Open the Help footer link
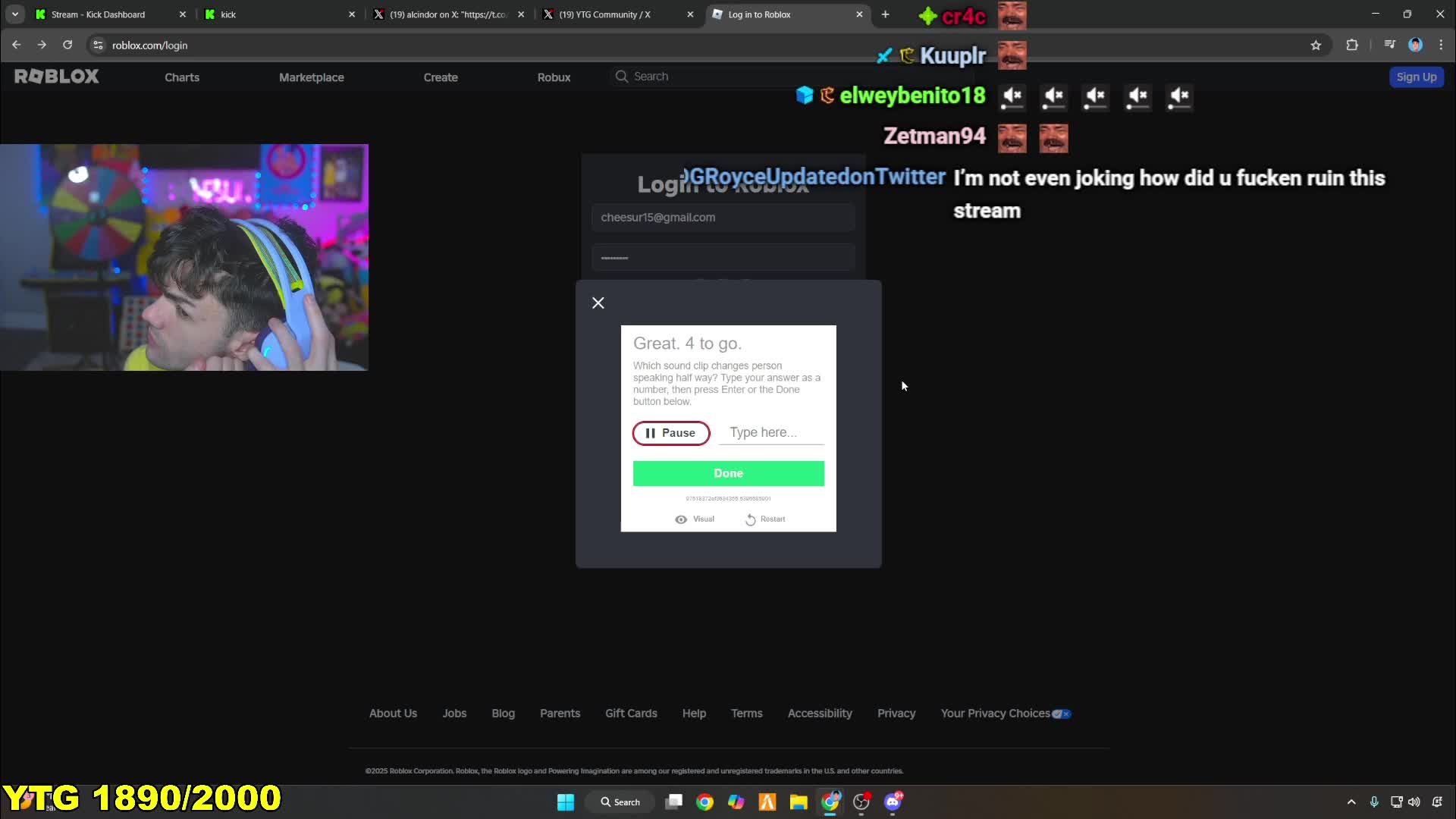The width and height of the screenshot is (1456, 819). click(694, 714)
